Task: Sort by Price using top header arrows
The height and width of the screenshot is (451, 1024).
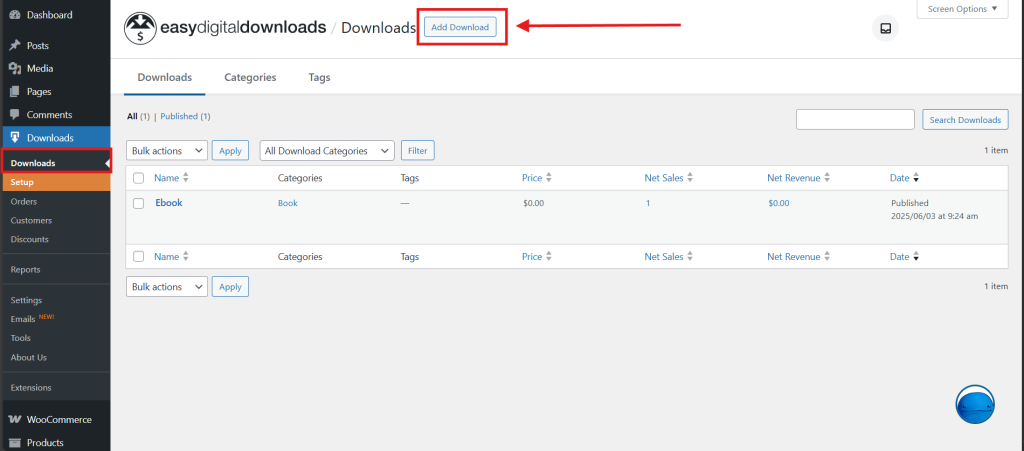Action: [x=549, y=178]
